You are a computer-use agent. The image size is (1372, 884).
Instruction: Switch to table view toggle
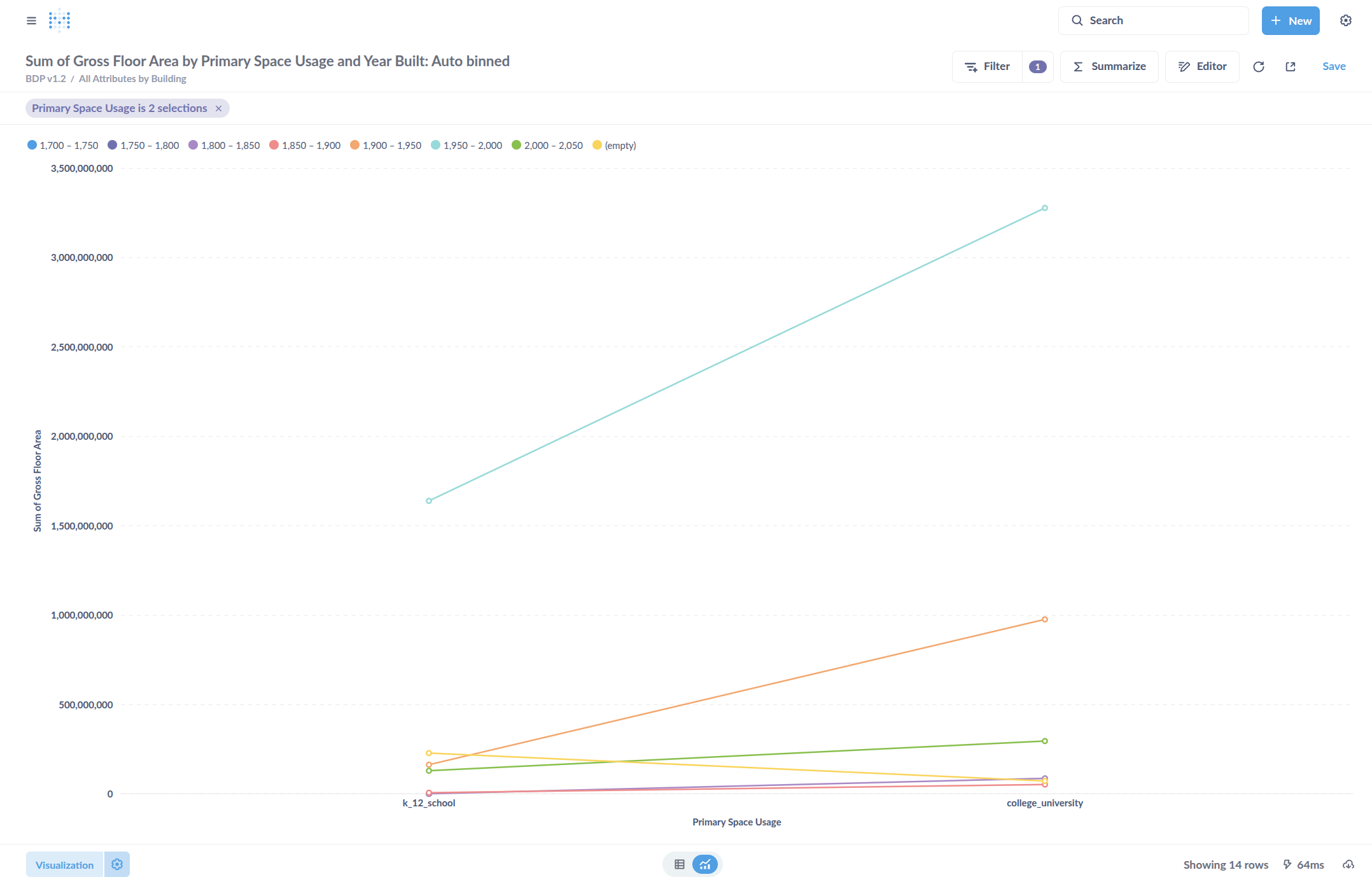point(680,864)
